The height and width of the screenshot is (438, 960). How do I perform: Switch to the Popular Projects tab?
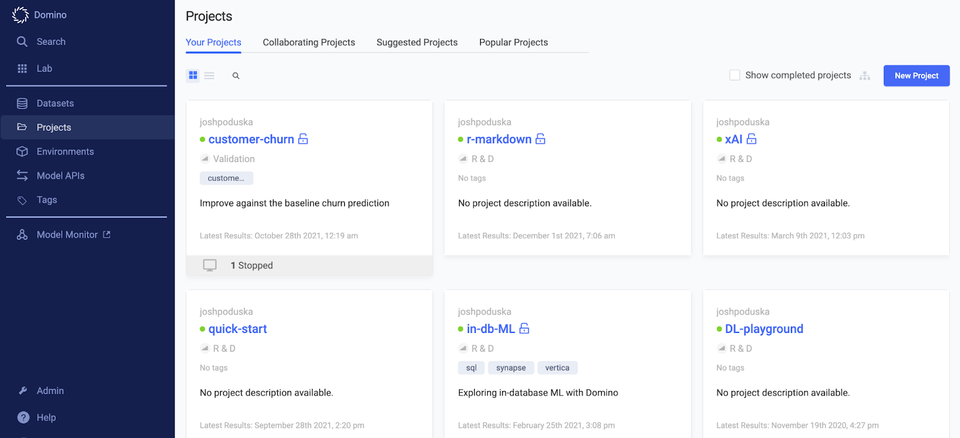513,42
